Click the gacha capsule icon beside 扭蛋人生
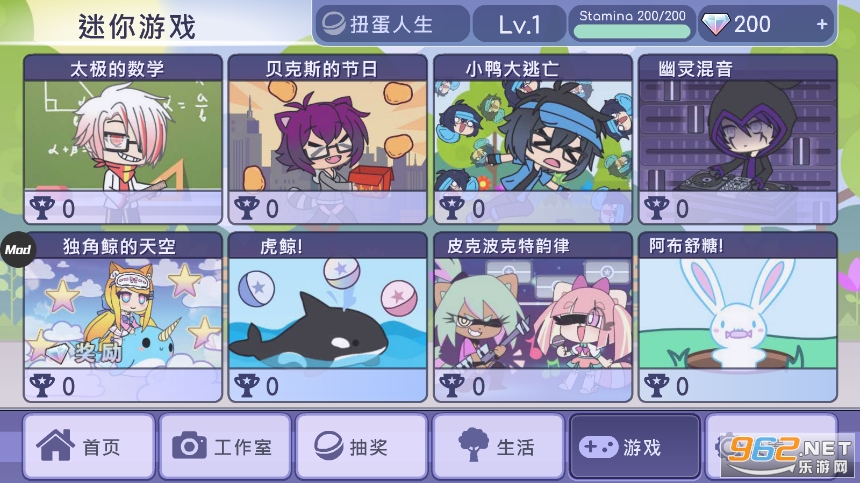 [x=333, y=24]
